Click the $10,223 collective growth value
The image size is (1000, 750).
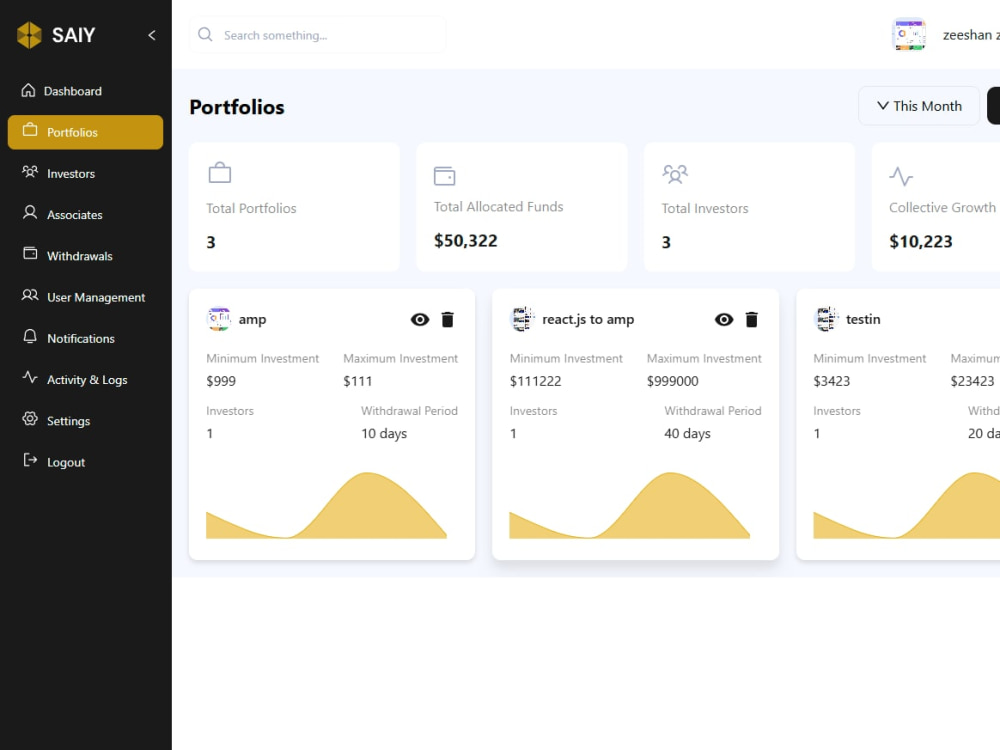click(921, 241)
